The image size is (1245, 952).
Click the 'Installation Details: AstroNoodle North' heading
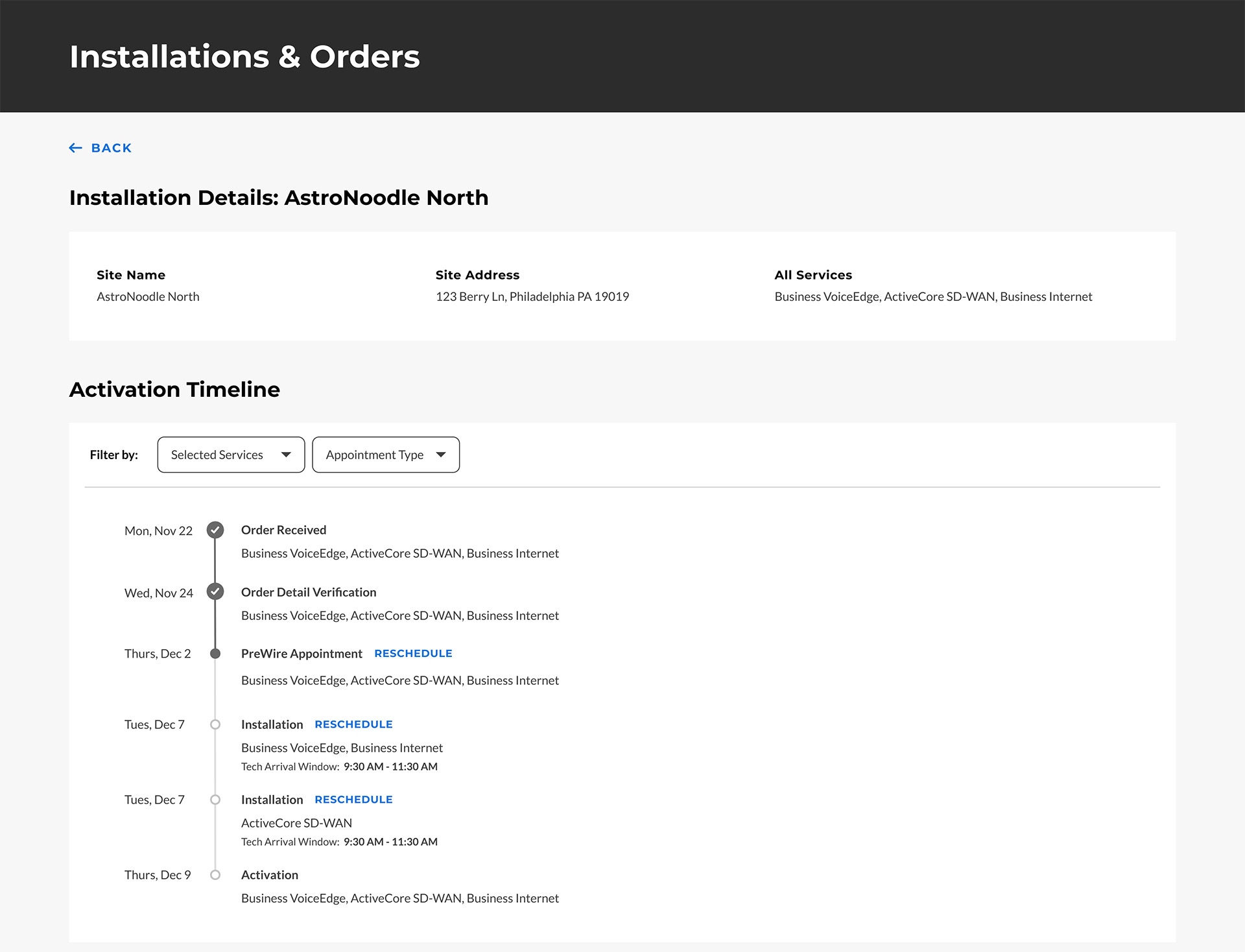coord(279,197)
